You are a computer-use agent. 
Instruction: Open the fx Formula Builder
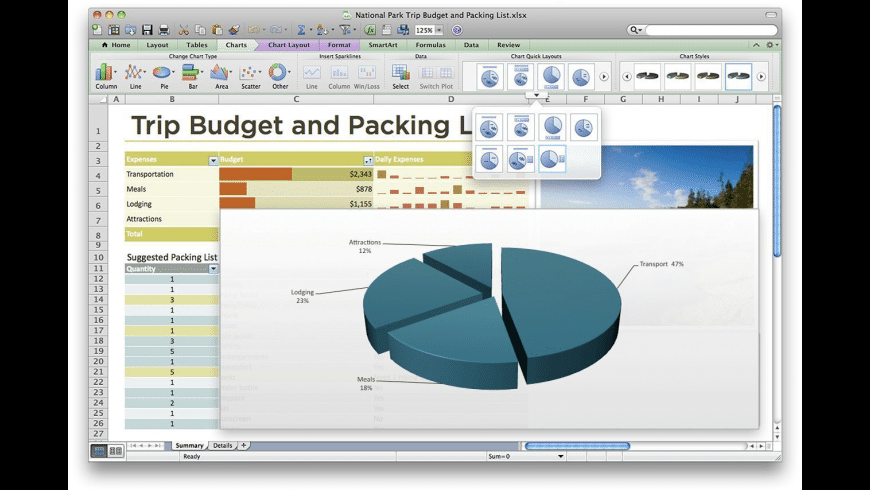coord(370,30)
